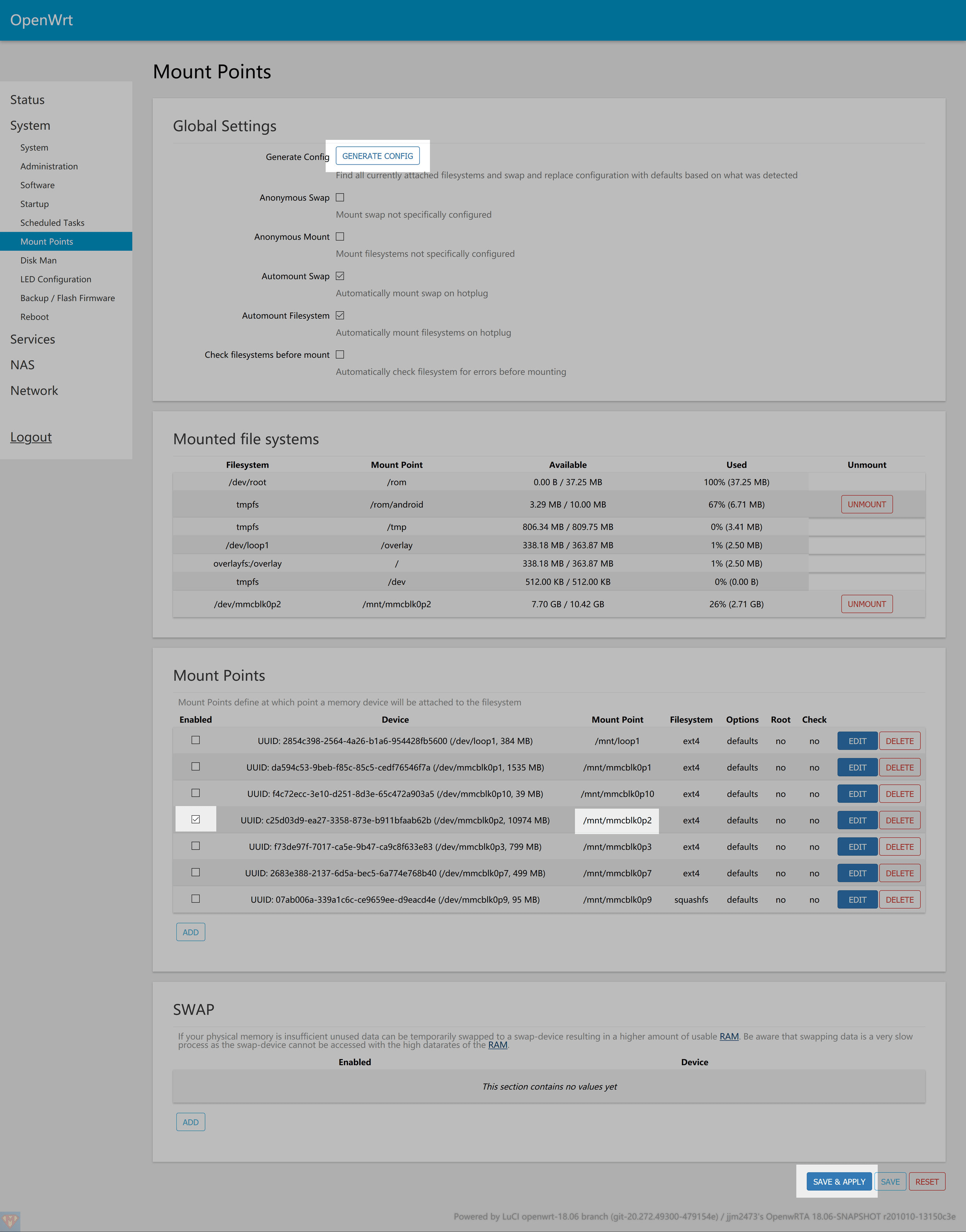Screen dimensions: 966x1232
Task: Open the Software page
Action: (37, 185)
